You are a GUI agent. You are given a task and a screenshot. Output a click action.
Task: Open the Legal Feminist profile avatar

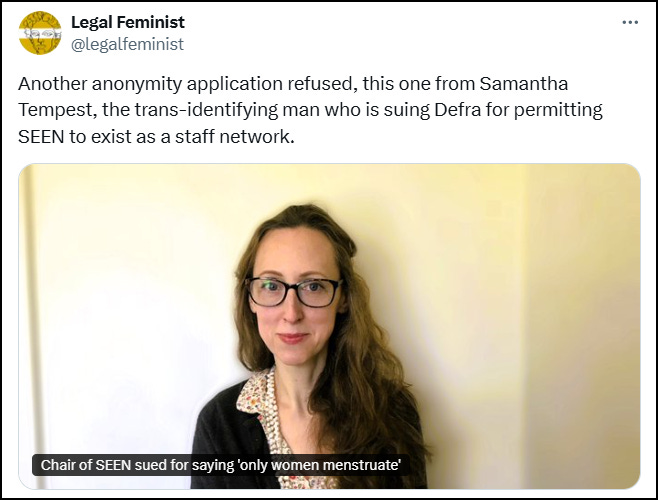click(40, 33)
